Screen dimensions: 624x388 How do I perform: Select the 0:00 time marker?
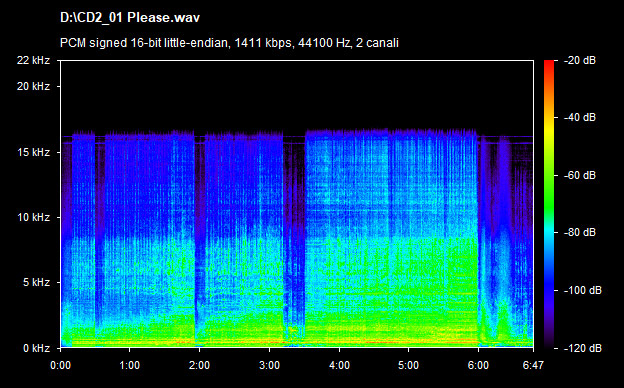pos(60,365)
